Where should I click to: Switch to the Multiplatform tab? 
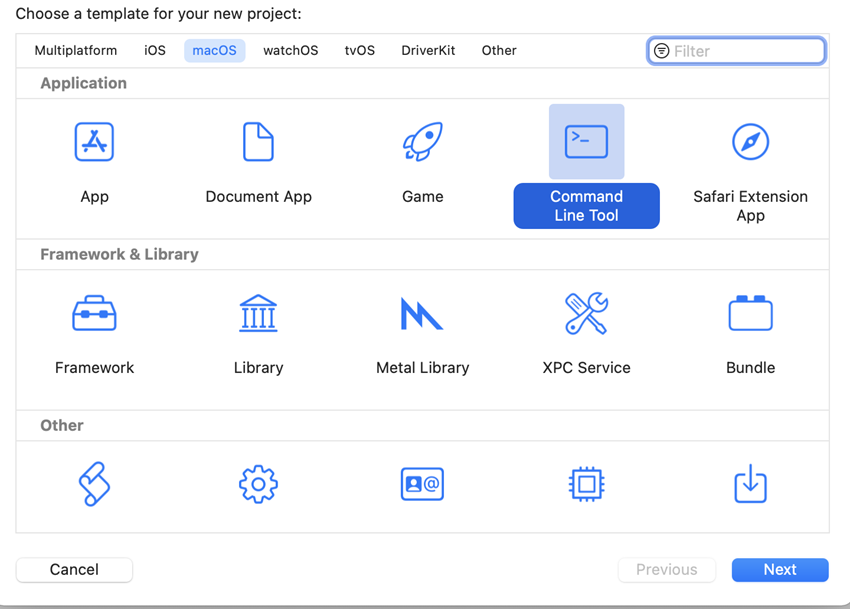tap(76, 50)
